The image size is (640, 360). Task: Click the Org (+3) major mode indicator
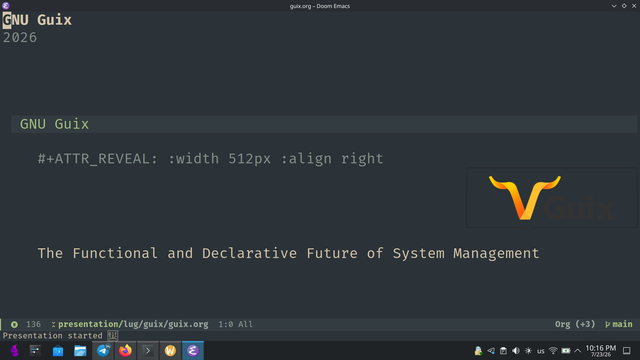tap(575, 324)
